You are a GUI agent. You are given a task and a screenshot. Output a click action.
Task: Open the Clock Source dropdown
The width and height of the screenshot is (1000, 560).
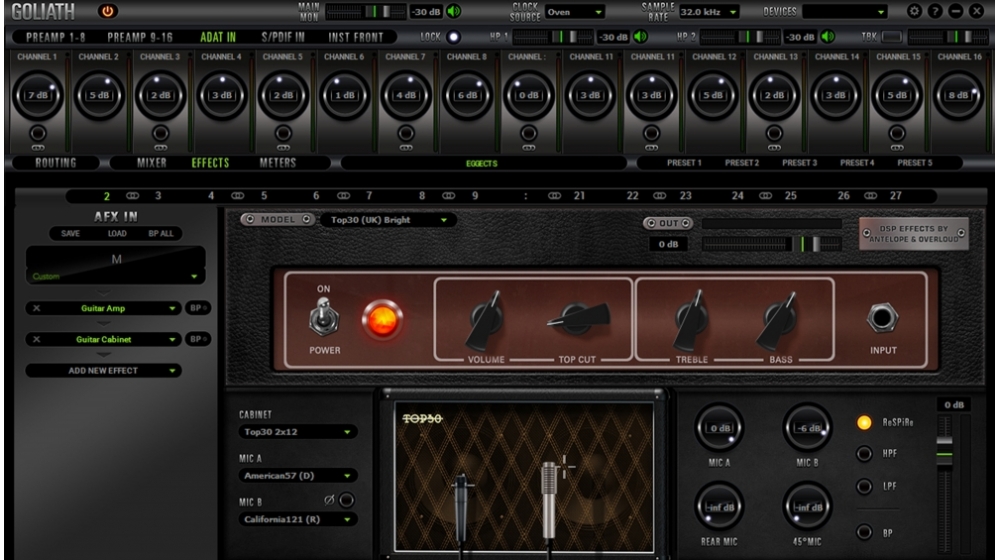point(575,11)
